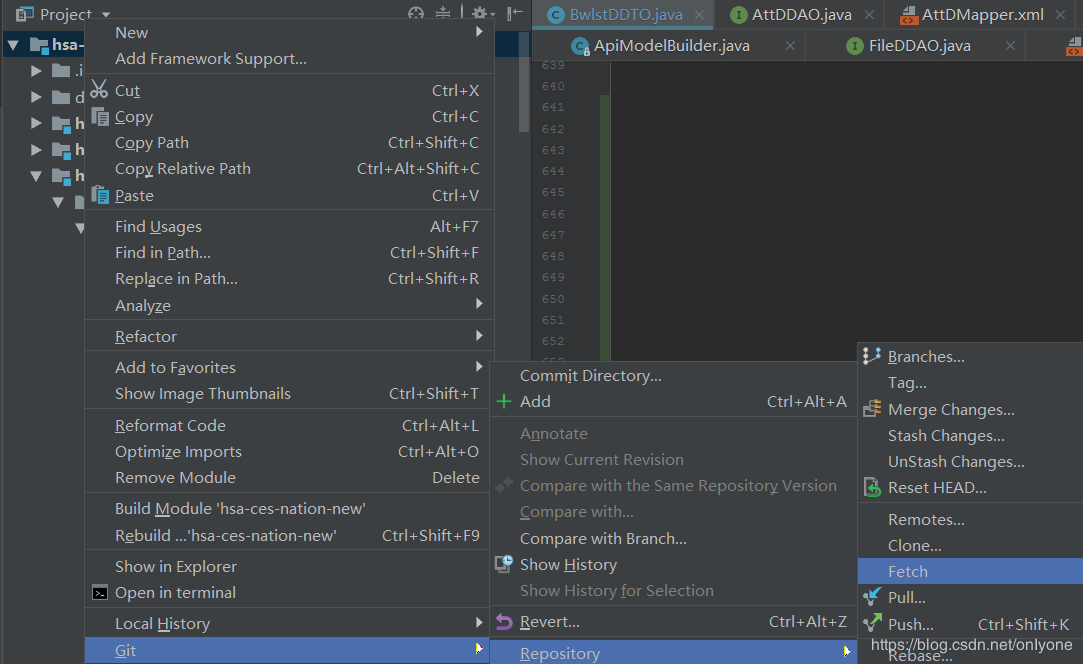Viewport: 1083px width, 664px height.
Task: Close the BwlstDDTO.java editor tab
Action: 699,15
